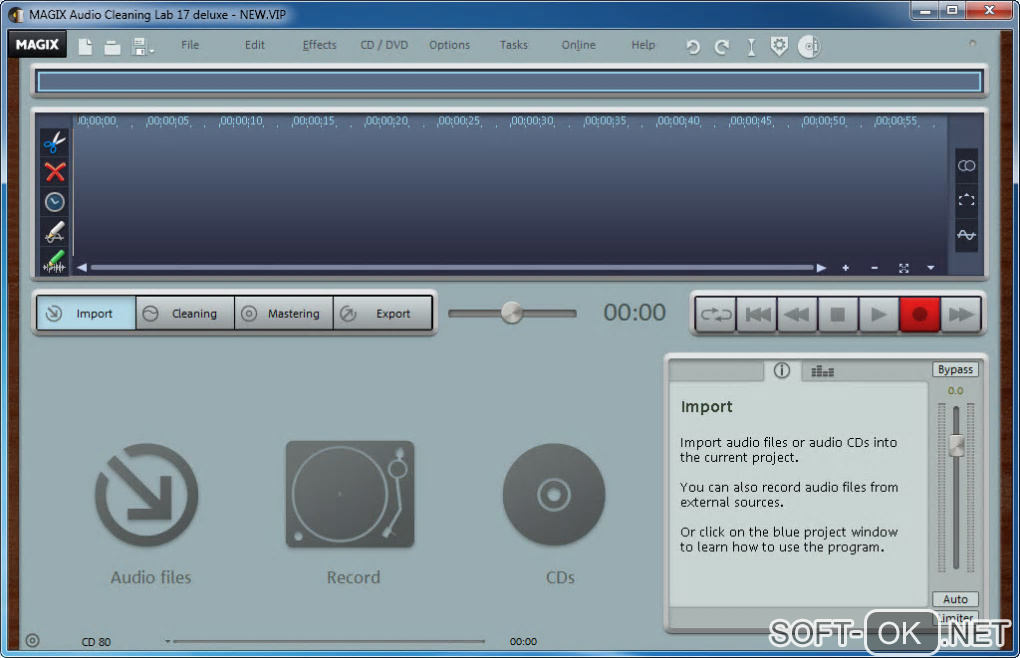
Task: Show the info tab in side panel
Action: pyautogui.click(x=782, y=371)
